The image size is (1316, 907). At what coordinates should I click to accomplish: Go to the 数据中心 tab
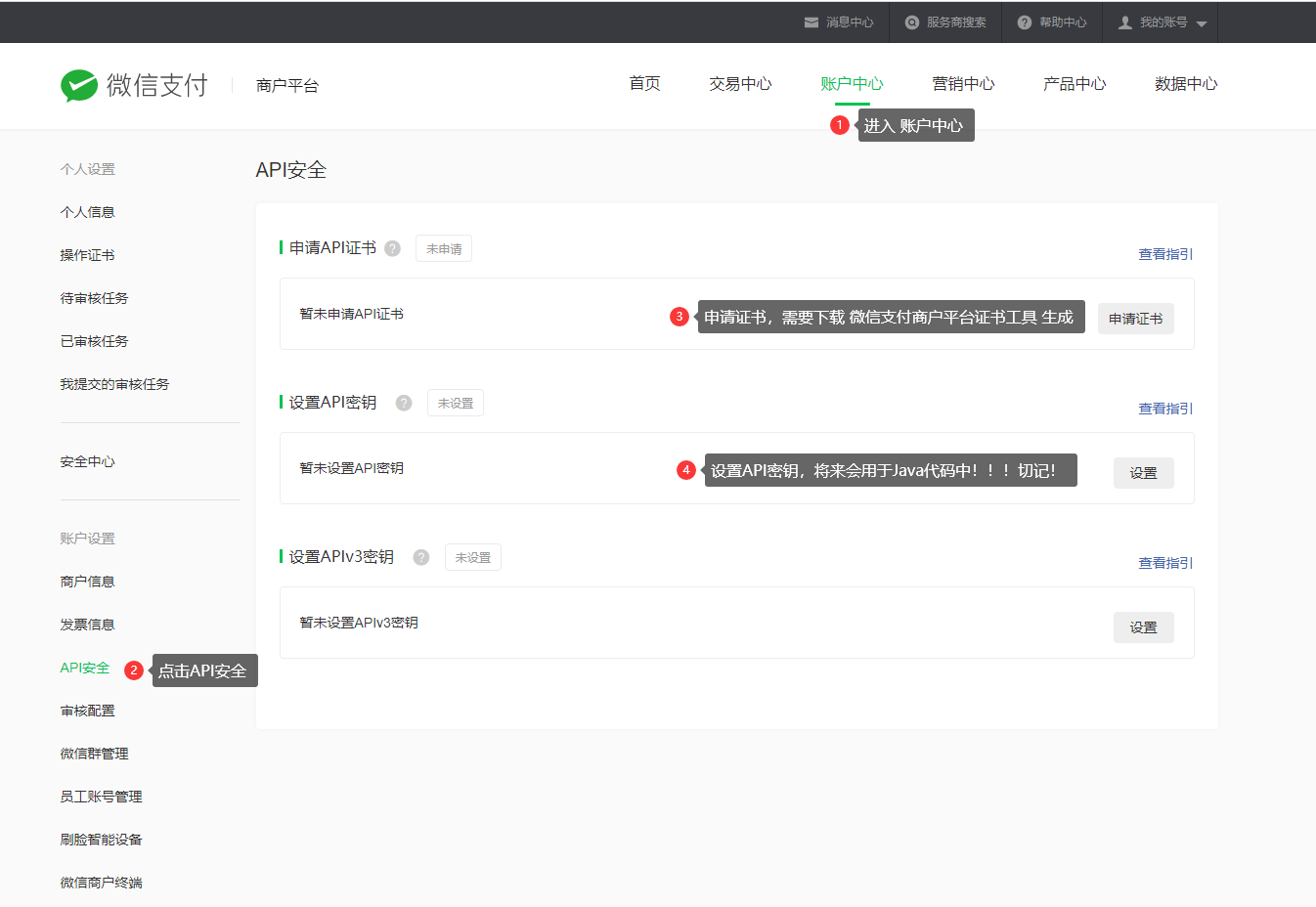[1186, 84]
